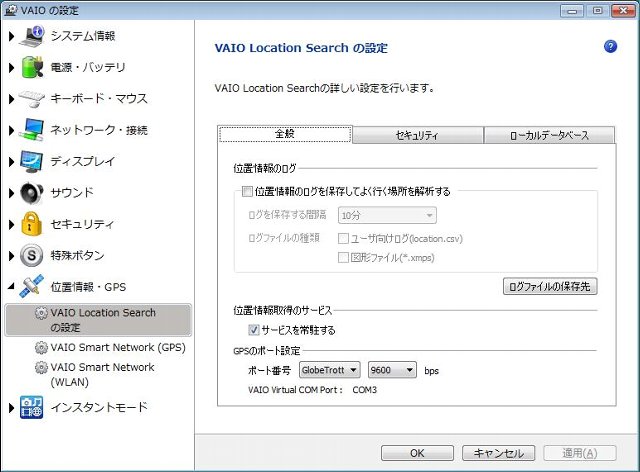The image size is (640, 472).
Task: Select the インスタントモード category label
Action: [x=99, y=407]
